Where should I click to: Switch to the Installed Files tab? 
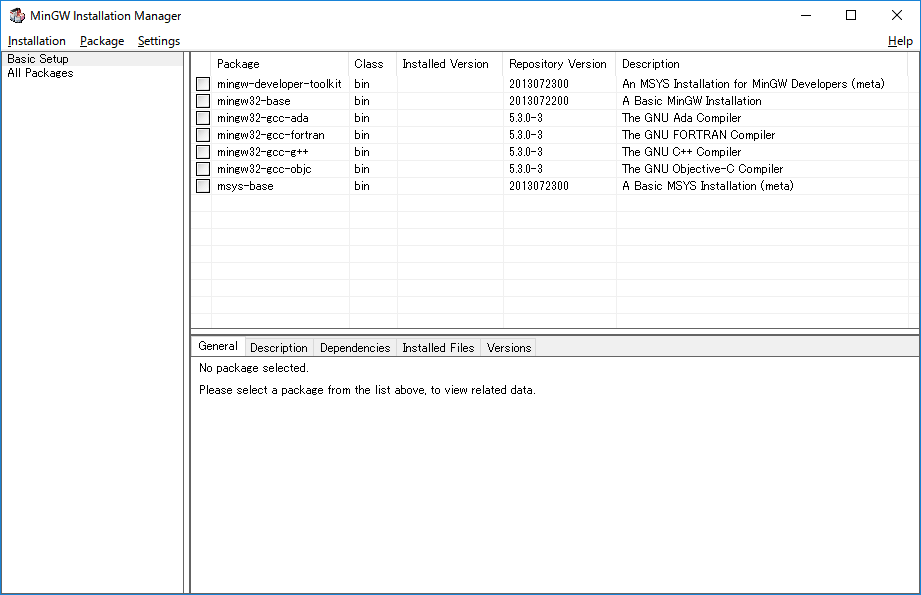pyautogui.click(x=438, y=348)
